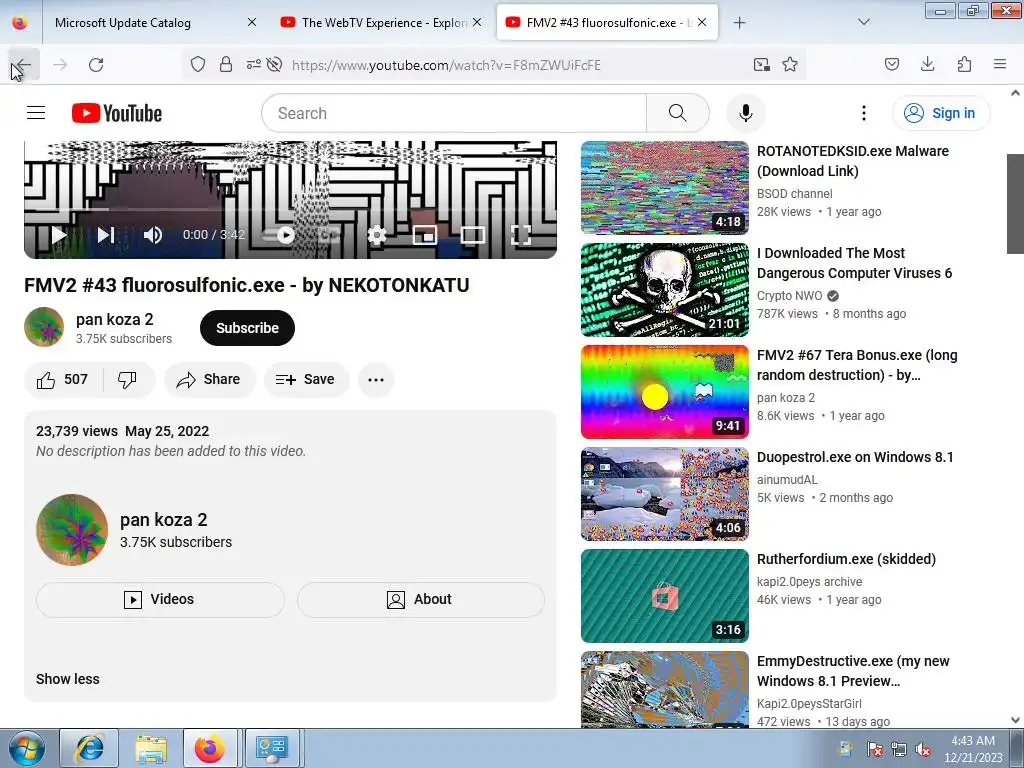Open ROTANOTEDKSID.exe Malware video thumbnail

pyautogui.click(x=665, y=188)
